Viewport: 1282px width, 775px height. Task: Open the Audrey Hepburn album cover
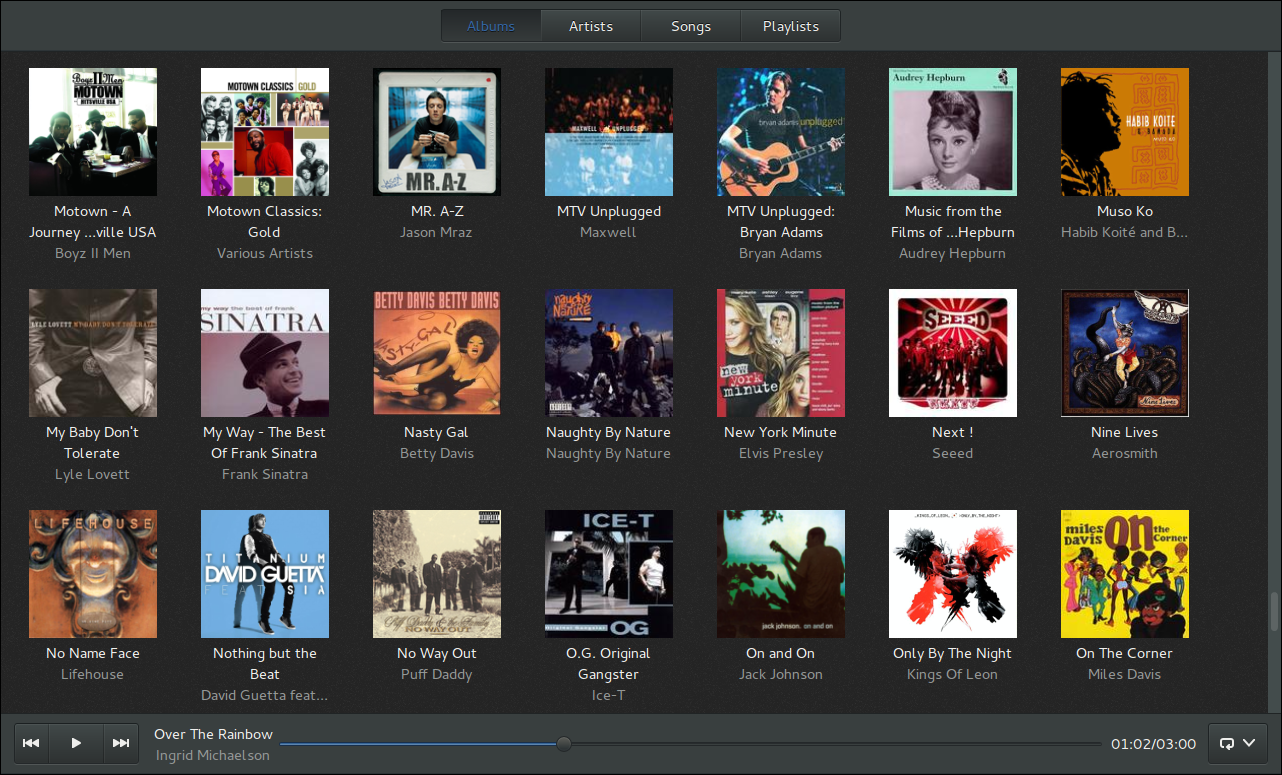coord(953,132)
